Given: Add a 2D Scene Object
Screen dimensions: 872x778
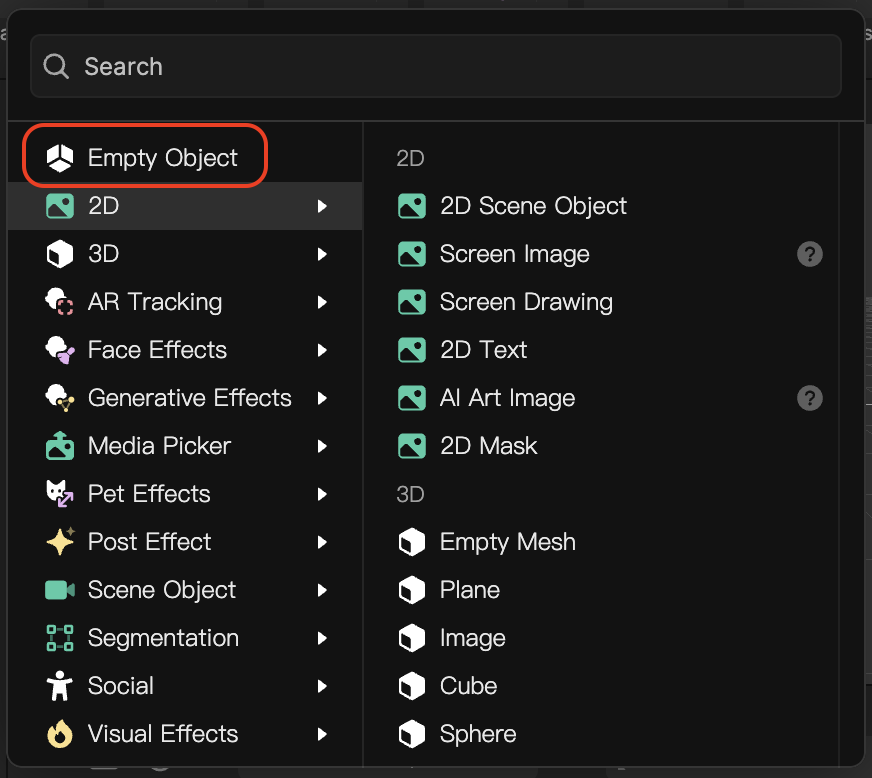Looking at the screenshot, I should pos(601,206).
